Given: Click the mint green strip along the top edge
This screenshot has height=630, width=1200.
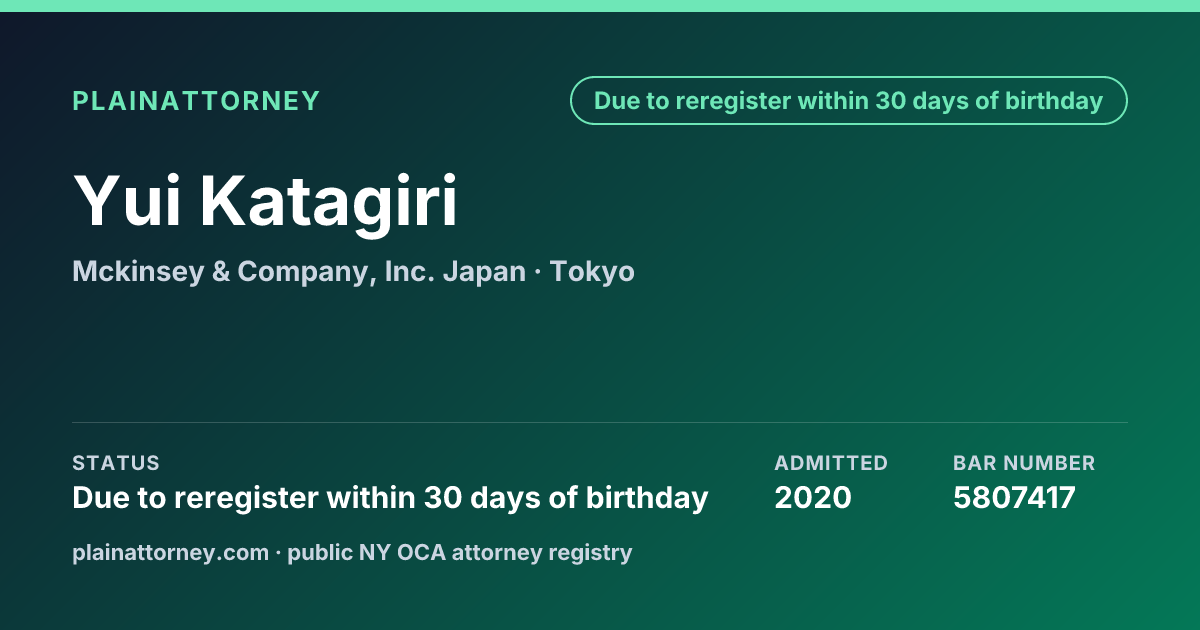Looking at the screenshot, I should [600, 6].
